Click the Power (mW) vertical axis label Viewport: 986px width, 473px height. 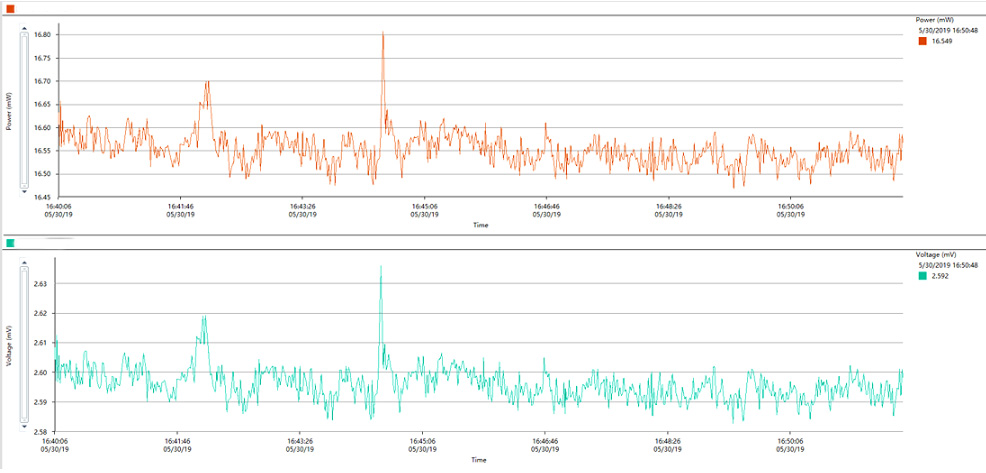9,111
